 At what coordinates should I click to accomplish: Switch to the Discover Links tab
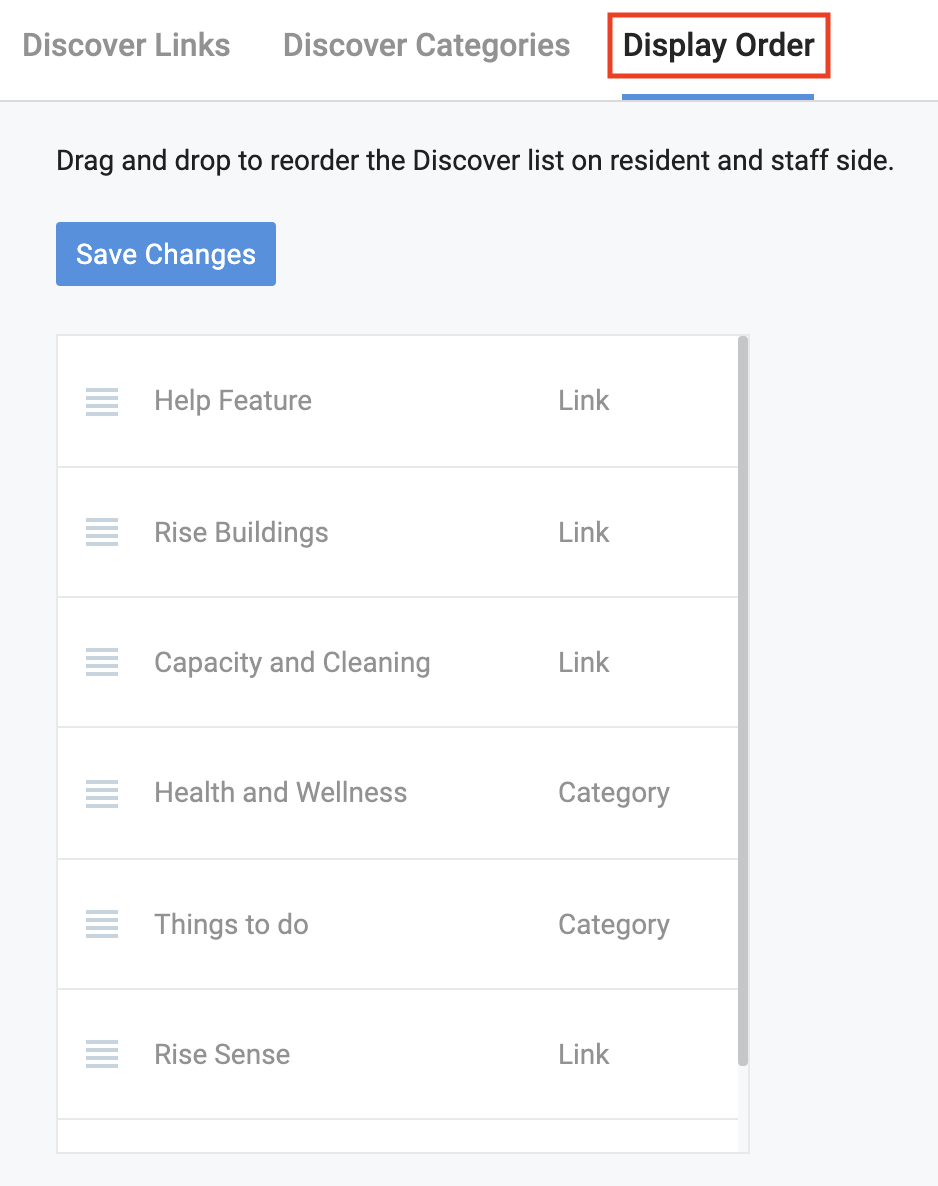(126, 45)
